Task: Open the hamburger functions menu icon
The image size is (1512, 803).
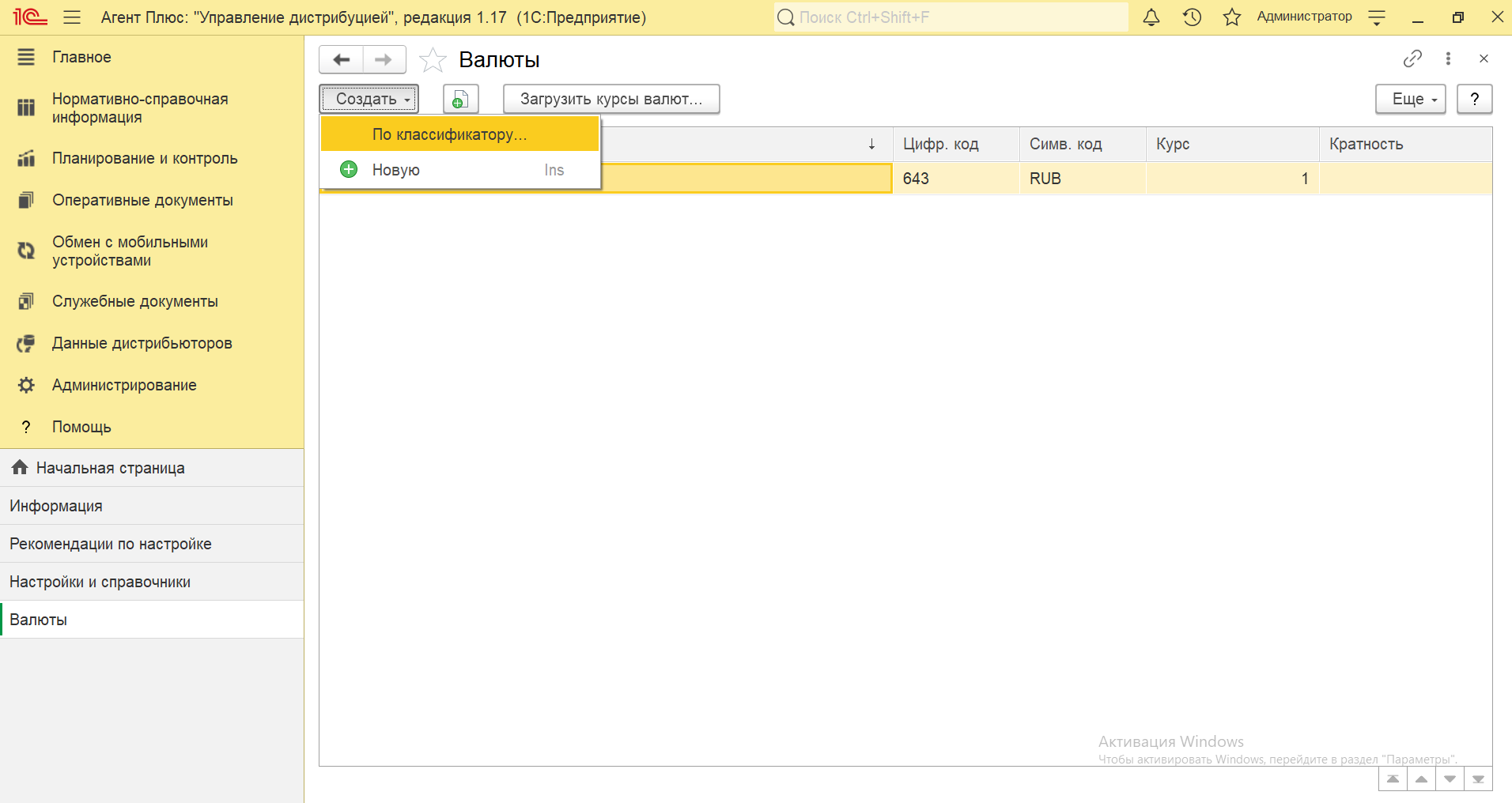Action: tap(72, 17)
